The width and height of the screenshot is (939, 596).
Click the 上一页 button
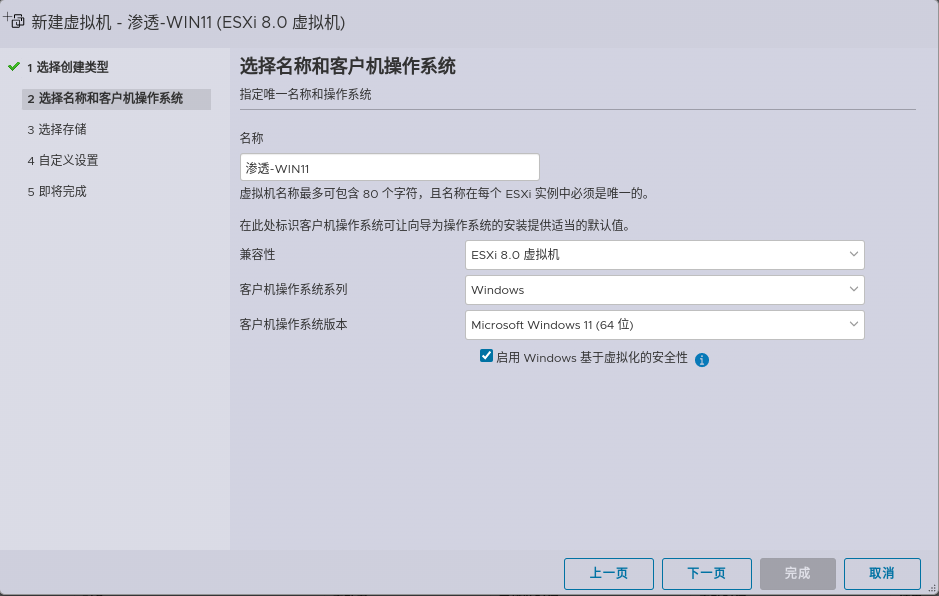coord(608,574)
